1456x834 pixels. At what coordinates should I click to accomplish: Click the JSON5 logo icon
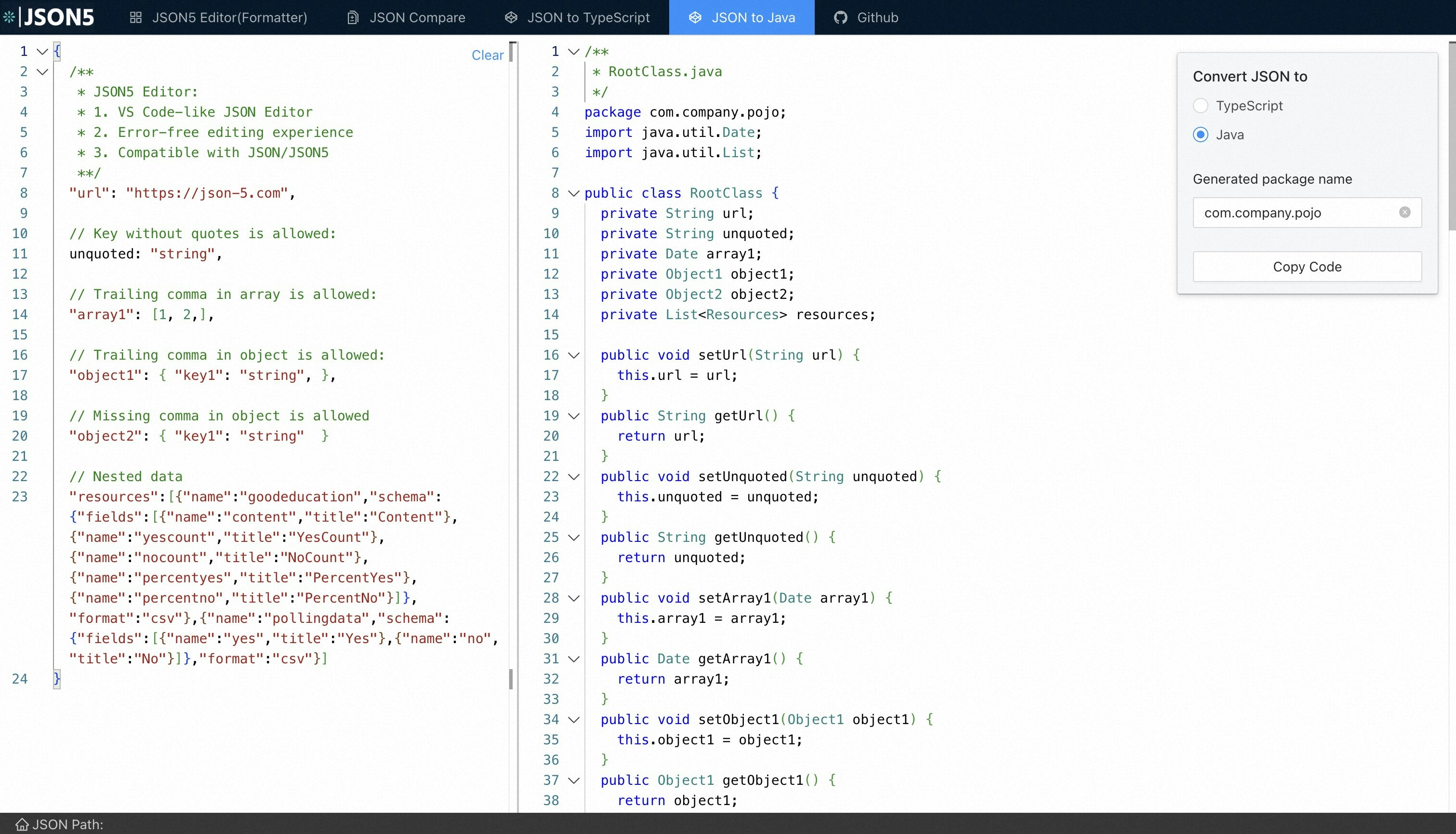pos(9,17)
